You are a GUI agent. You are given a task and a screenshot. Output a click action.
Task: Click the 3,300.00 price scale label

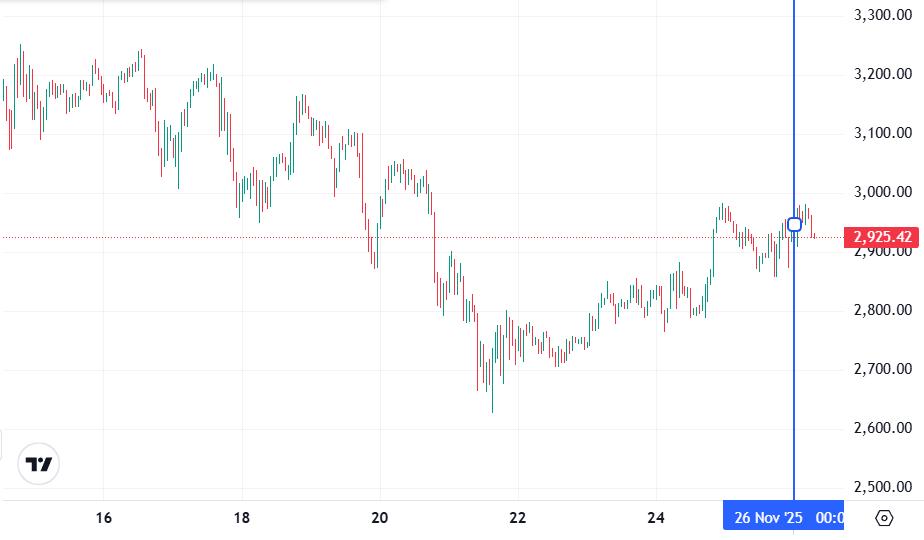pyautogui.click(x=882, y=15)
